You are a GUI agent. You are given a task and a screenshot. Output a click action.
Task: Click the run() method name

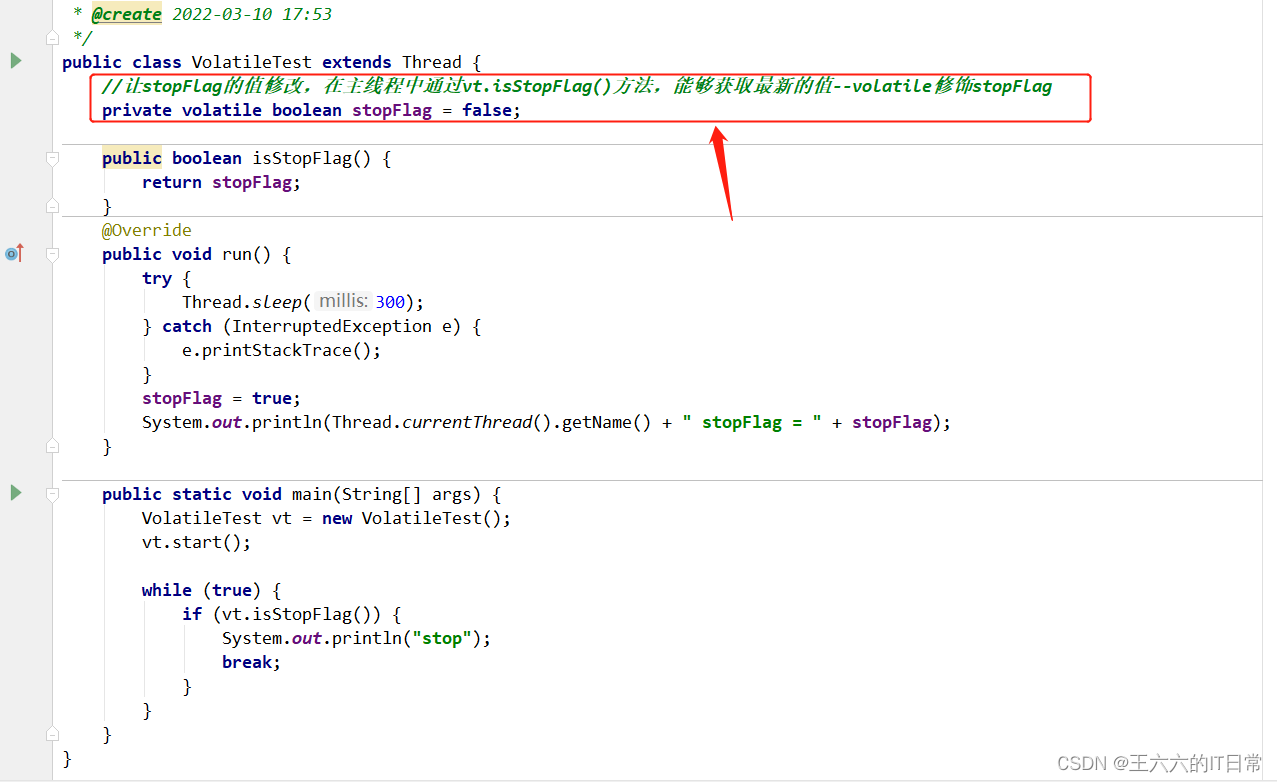click(237, 254)
